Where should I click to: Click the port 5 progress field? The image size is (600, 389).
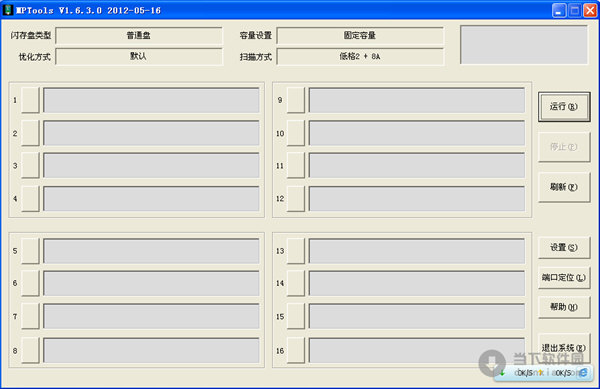[151, 251]
